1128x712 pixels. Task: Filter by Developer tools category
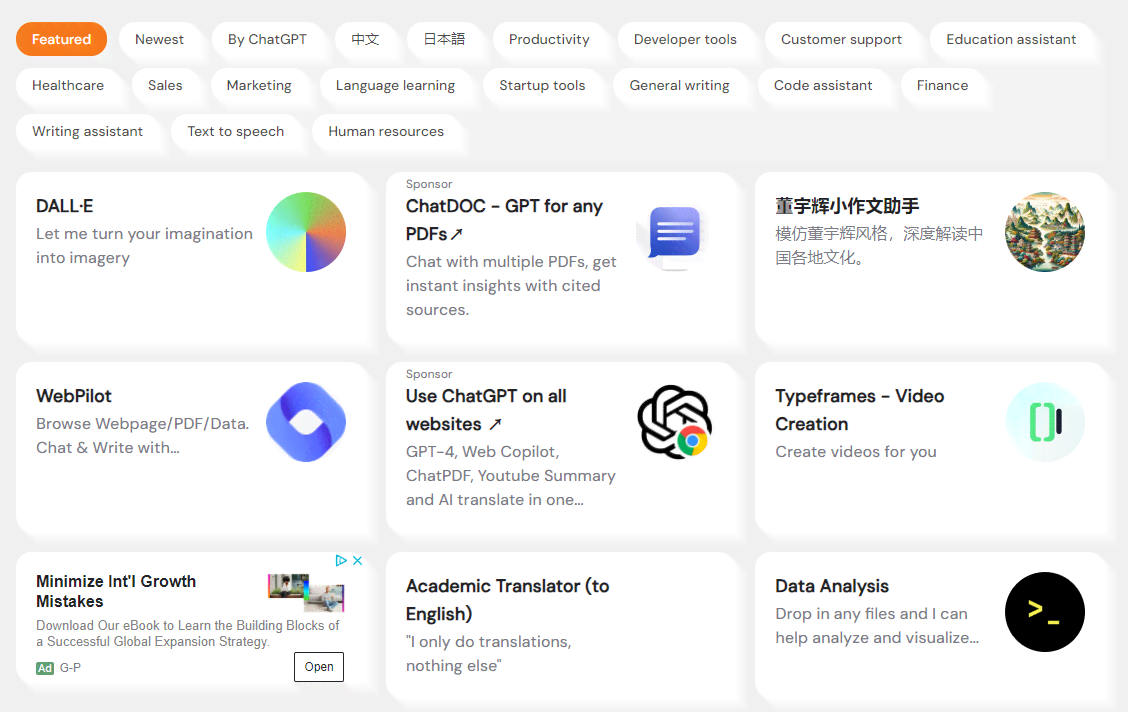pyautogui.click(x=685, y=39)
